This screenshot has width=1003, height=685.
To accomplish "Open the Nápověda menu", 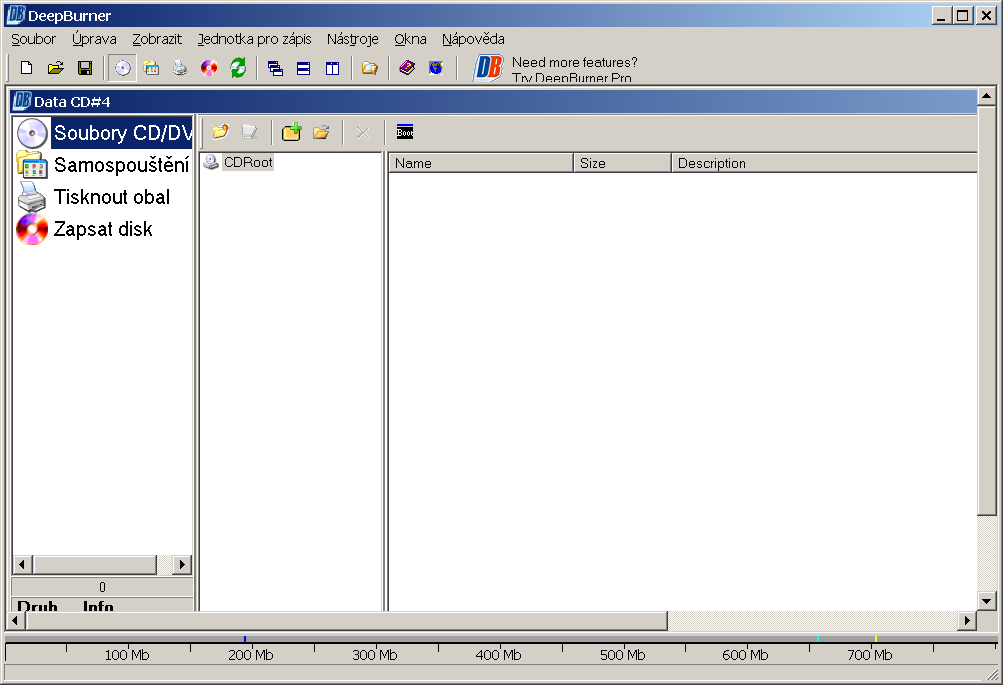I will [x=473, y=39].
